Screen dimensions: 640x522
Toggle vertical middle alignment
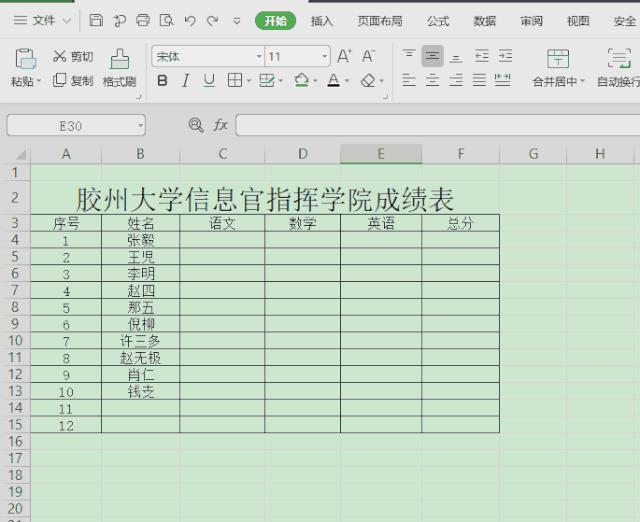click(433, 56)
